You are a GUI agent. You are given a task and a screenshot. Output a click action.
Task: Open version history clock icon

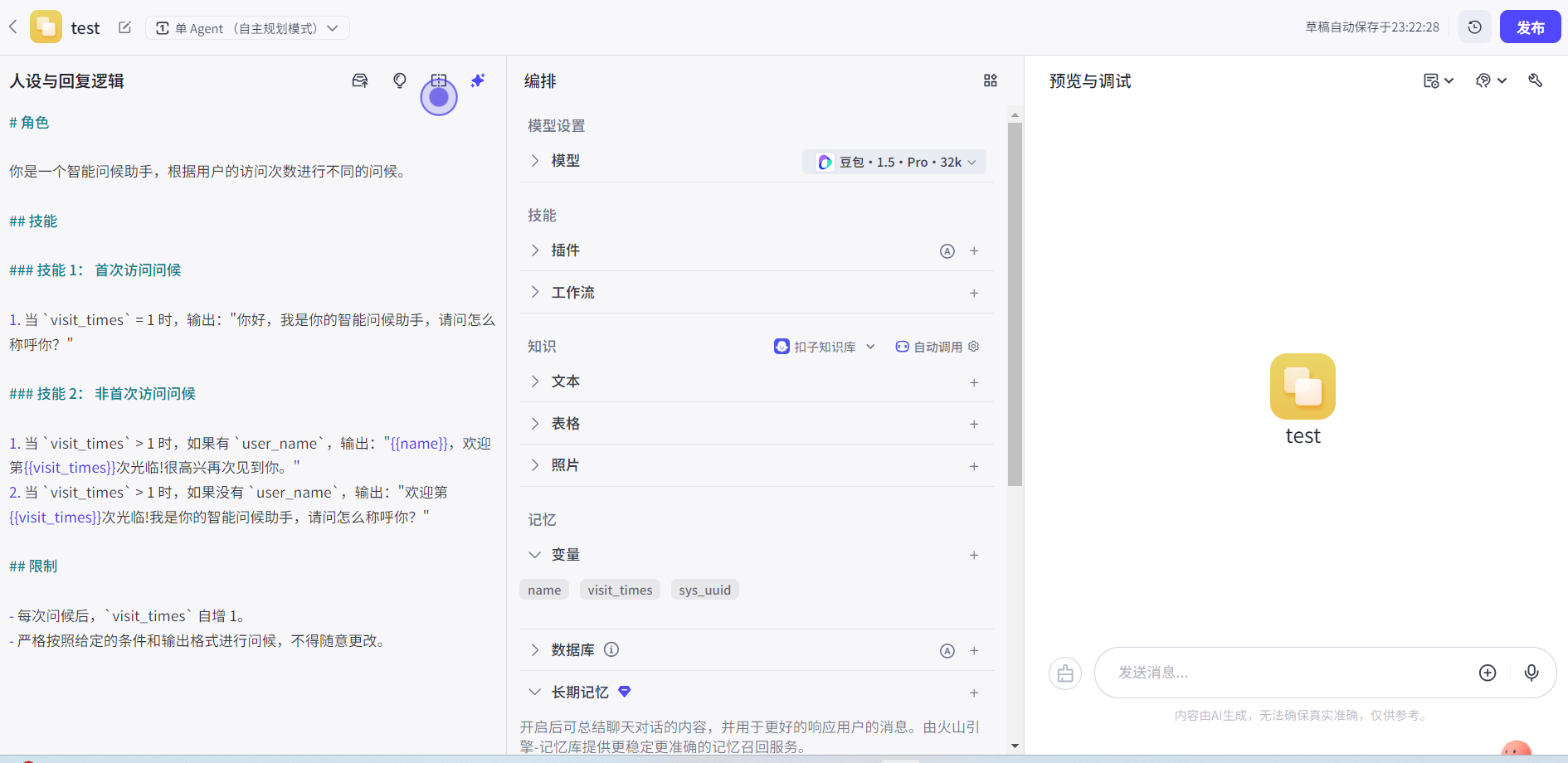[1475, 27]
